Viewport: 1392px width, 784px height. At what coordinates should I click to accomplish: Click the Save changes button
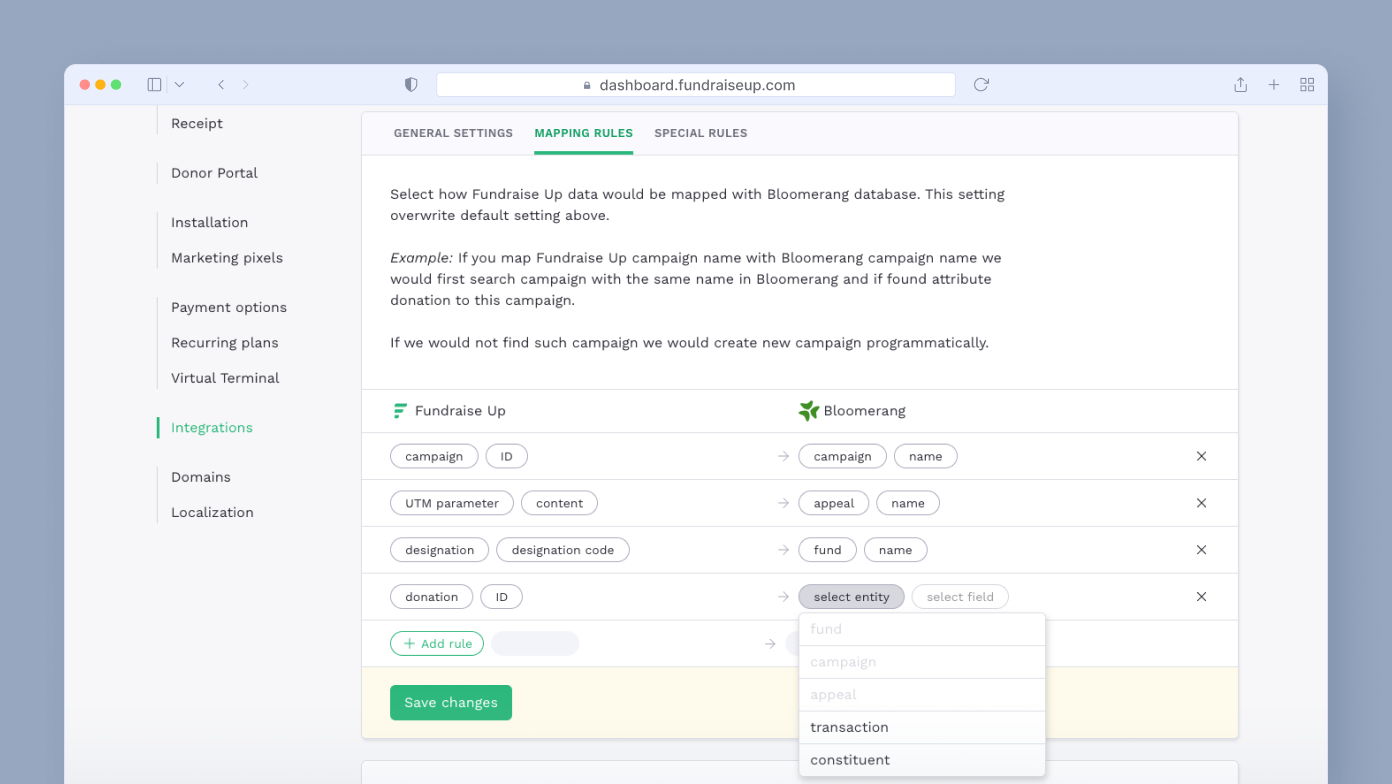click(451, 703)
